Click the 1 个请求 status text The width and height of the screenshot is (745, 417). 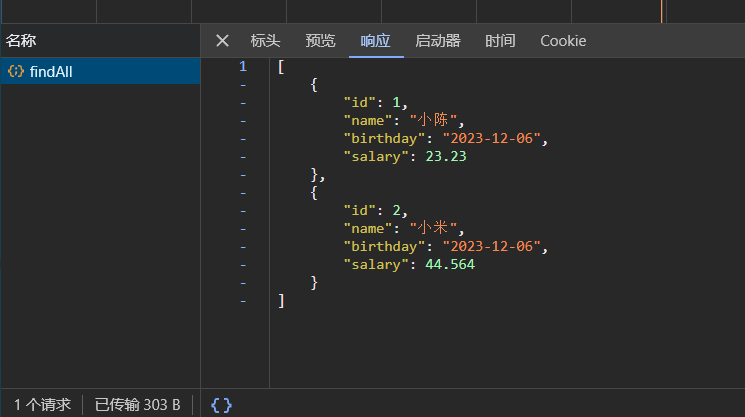pyautogui.click(x=42, y=405)
